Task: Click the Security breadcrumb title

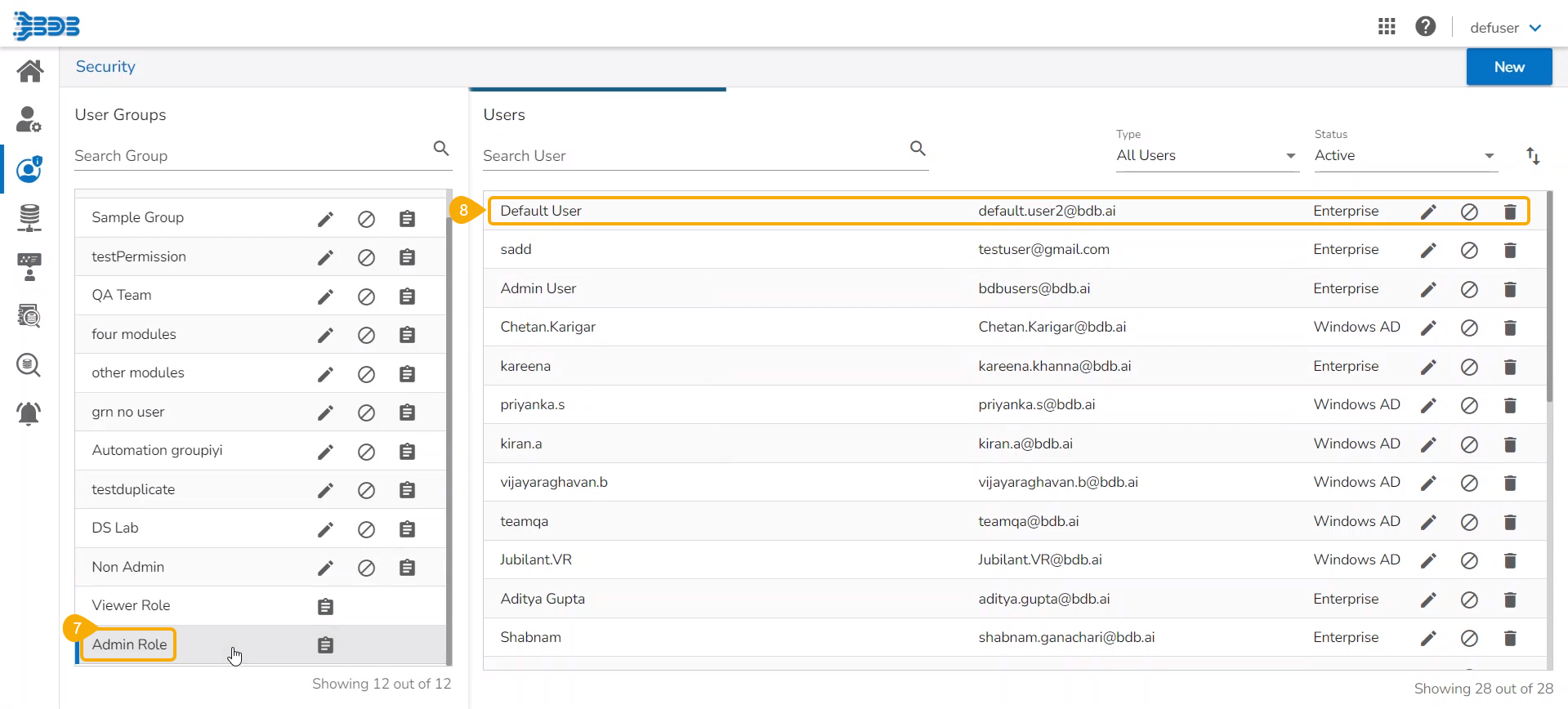Action: click(105, 67)
